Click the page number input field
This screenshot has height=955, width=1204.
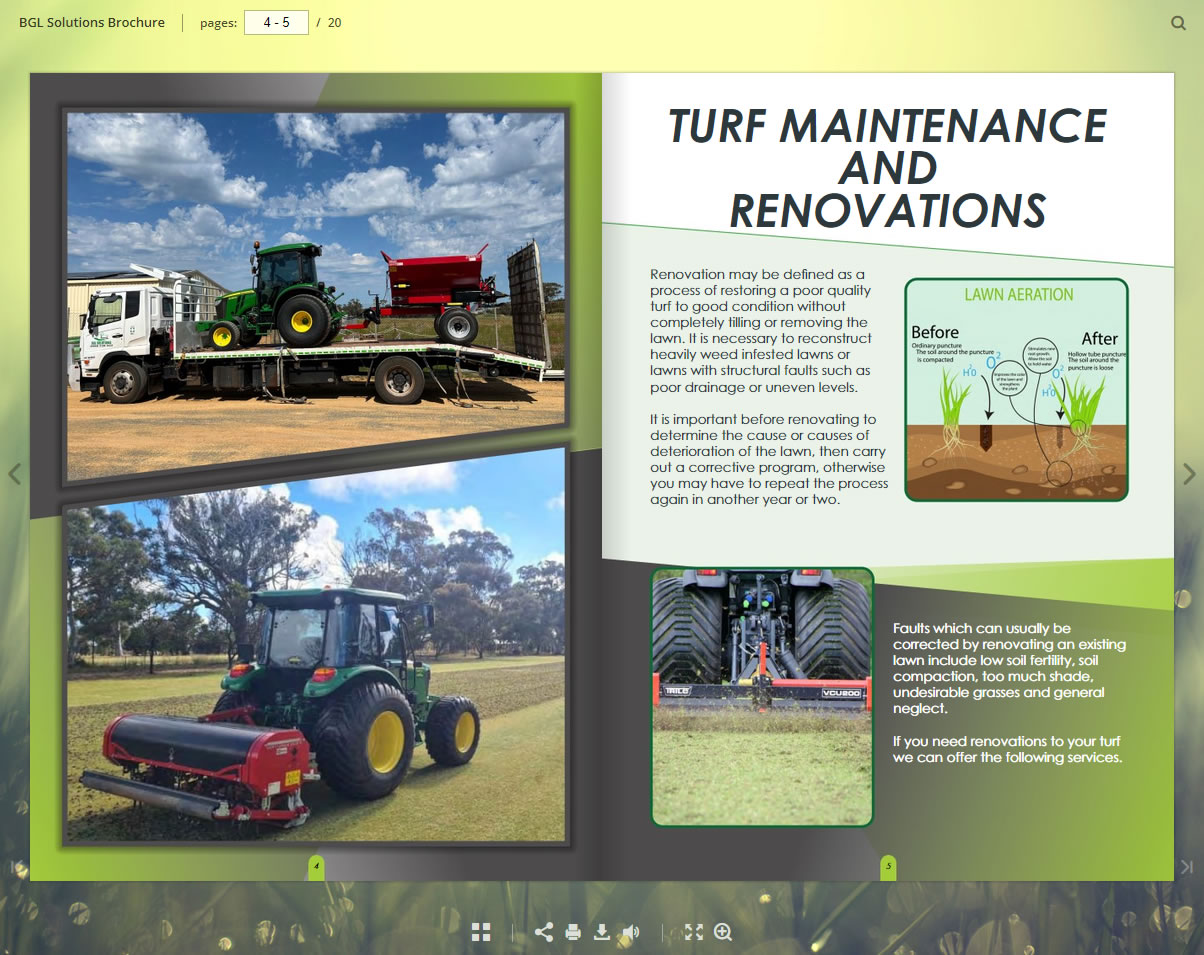pyautogui.click(x=276, y=22)
